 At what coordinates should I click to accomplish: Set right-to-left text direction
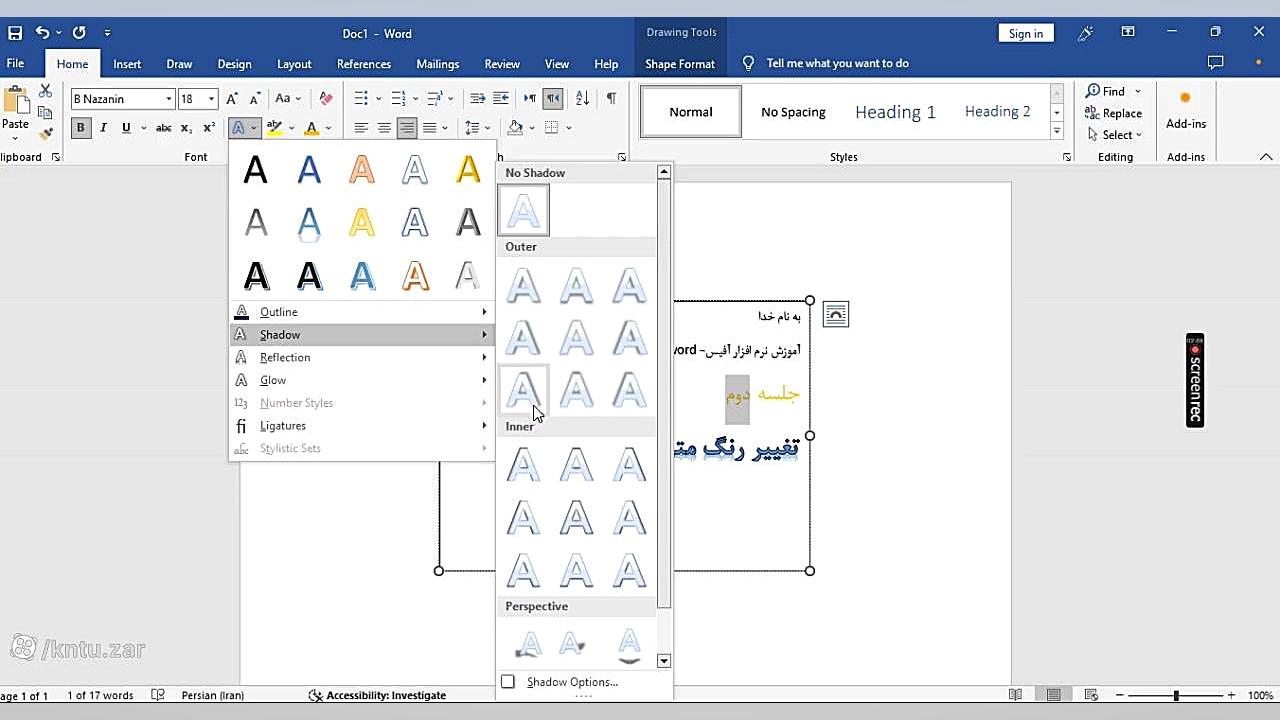(553, 98)
